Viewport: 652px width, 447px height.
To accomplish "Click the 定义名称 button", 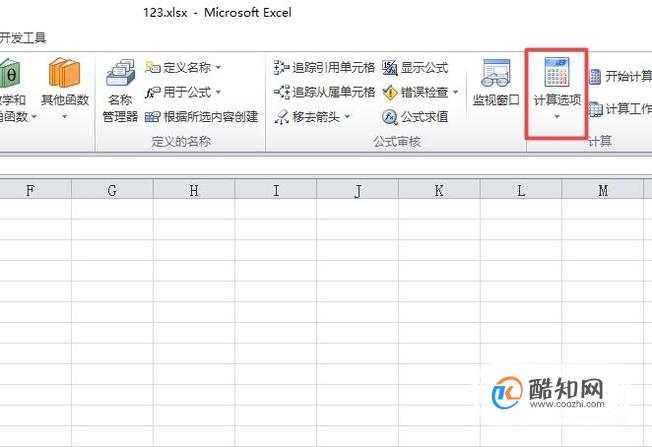I will (179, 67).
